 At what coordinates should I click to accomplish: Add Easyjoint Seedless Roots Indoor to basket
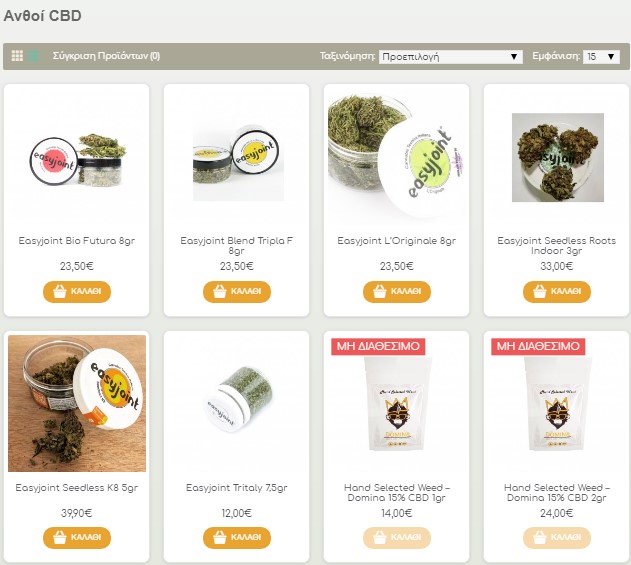pos(557,291)
